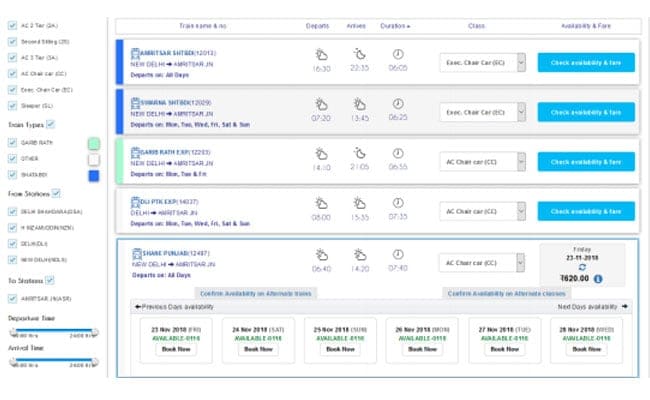This screenshot has width=650, height=400.
Task: Click the arrival moon icon for Amritsar Shtbdi
Action: point(360,55)
